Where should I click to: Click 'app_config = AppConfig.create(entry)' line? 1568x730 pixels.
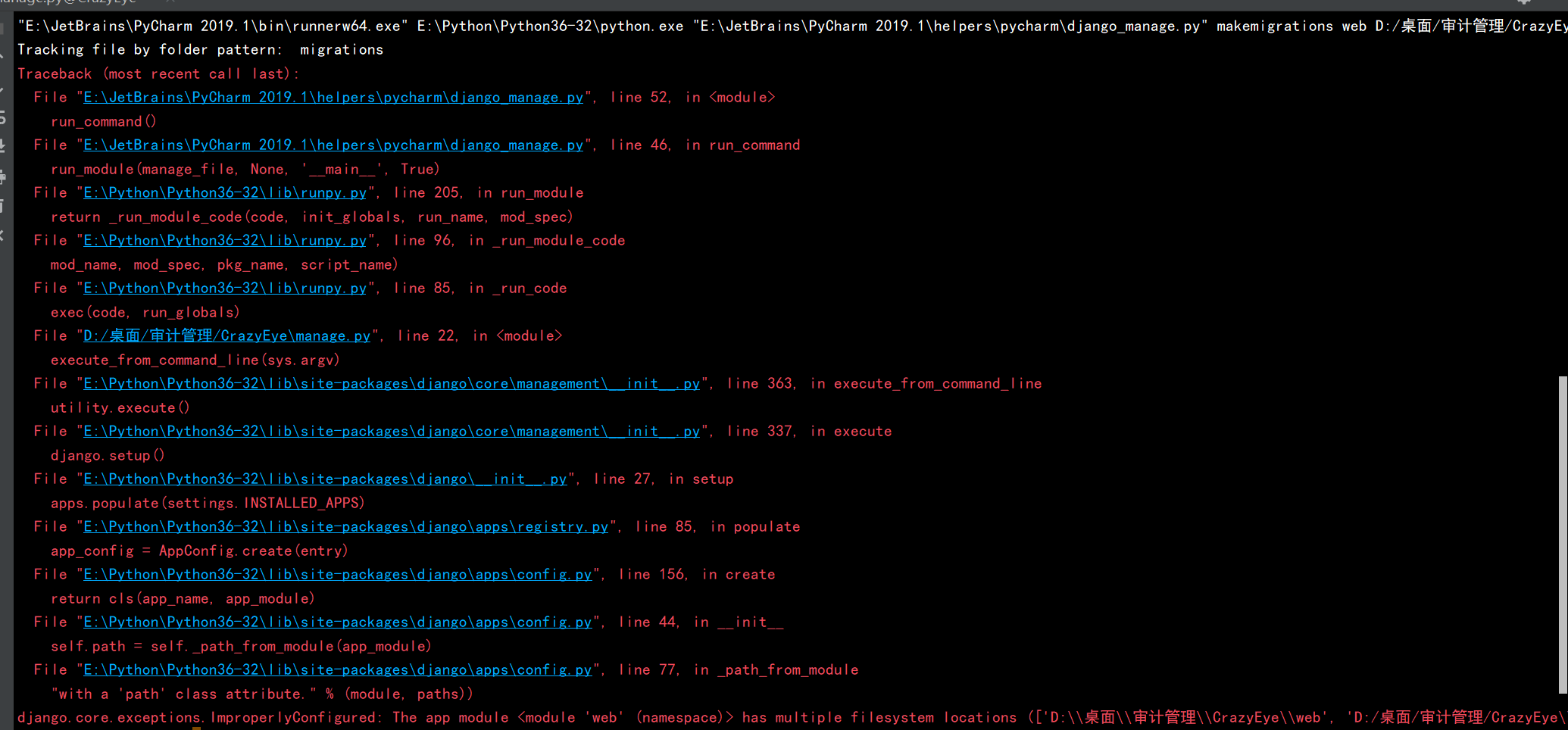(x=199, y=551)
